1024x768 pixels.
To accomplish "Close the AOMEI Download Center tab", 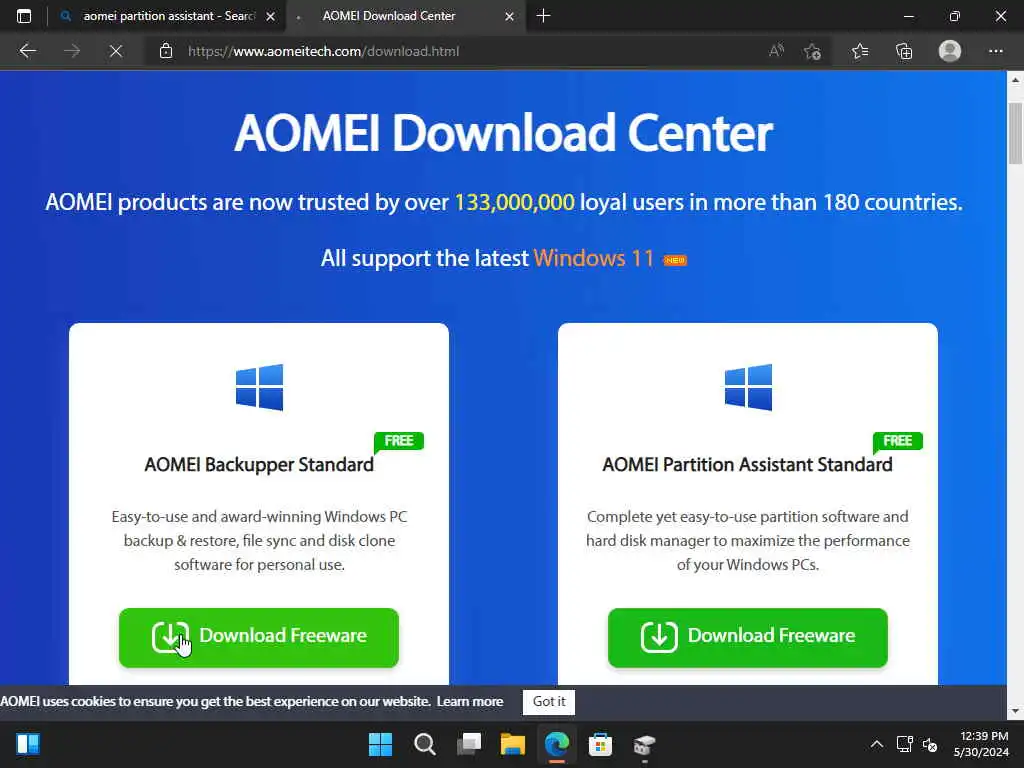I will pyautogui.click(x=509, y=16).
